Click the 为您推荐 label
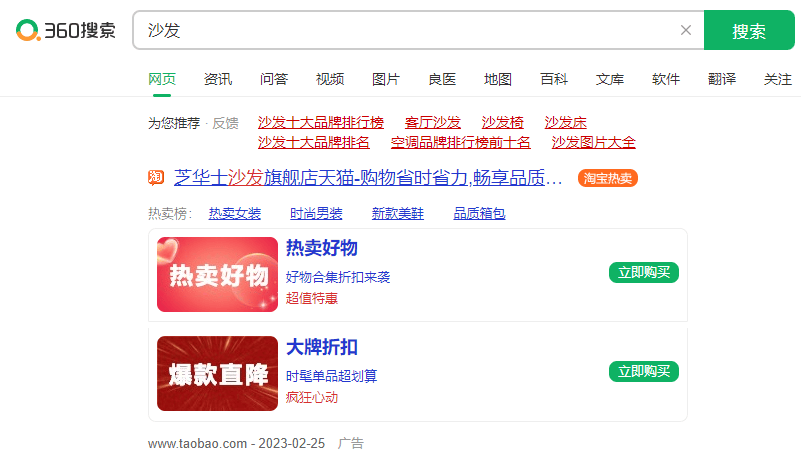Screen dimensions: 801x464 click(174, 123)
